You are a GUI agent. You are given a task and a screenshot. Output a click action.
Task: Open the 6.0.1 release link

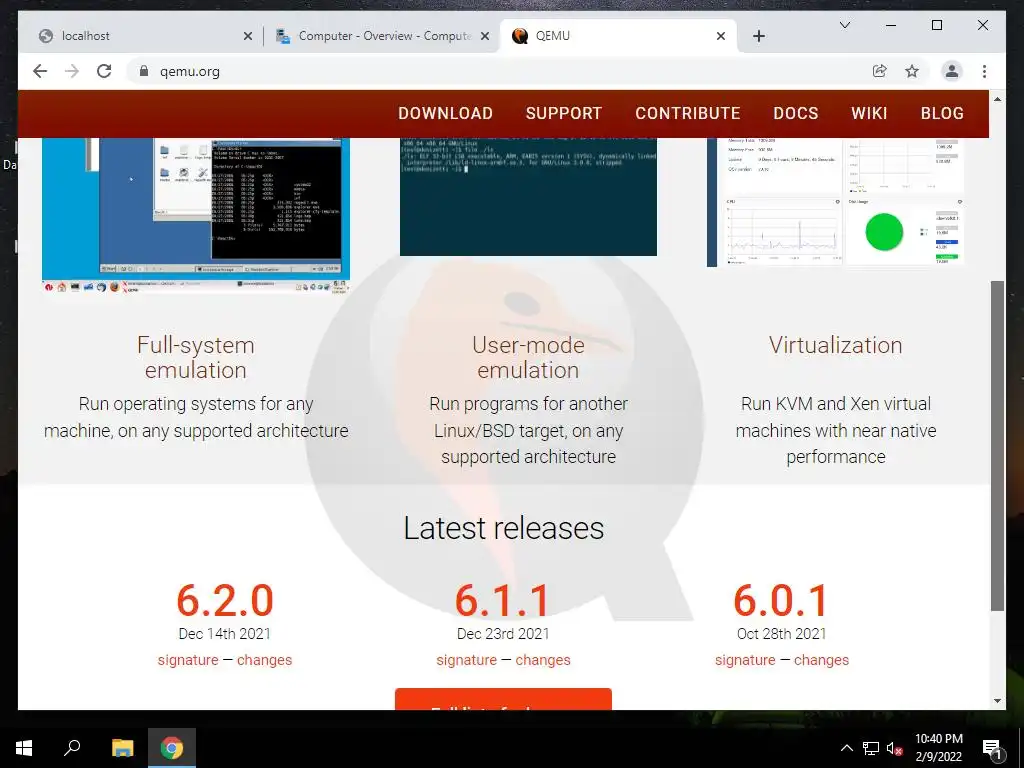click(781, 600)
